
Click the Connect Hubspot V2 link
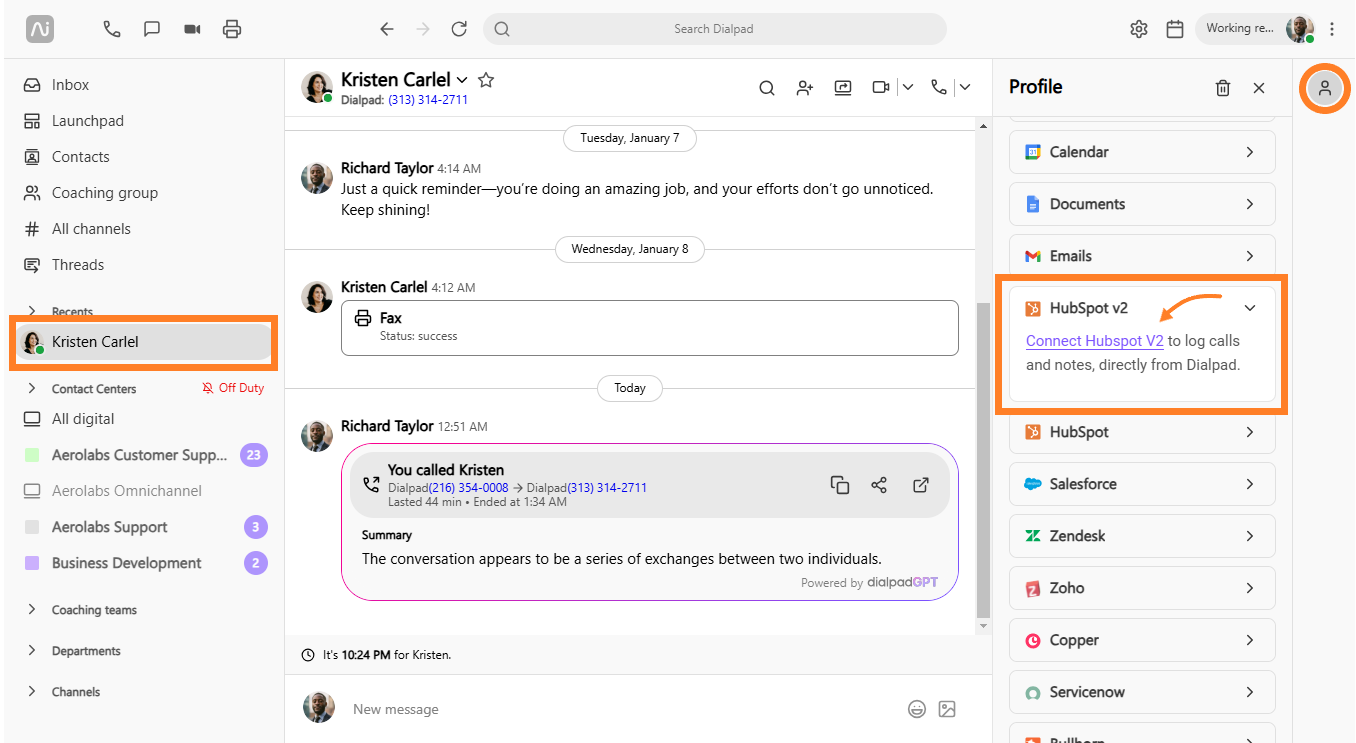pyautogui.click(x=1095, y=341)
